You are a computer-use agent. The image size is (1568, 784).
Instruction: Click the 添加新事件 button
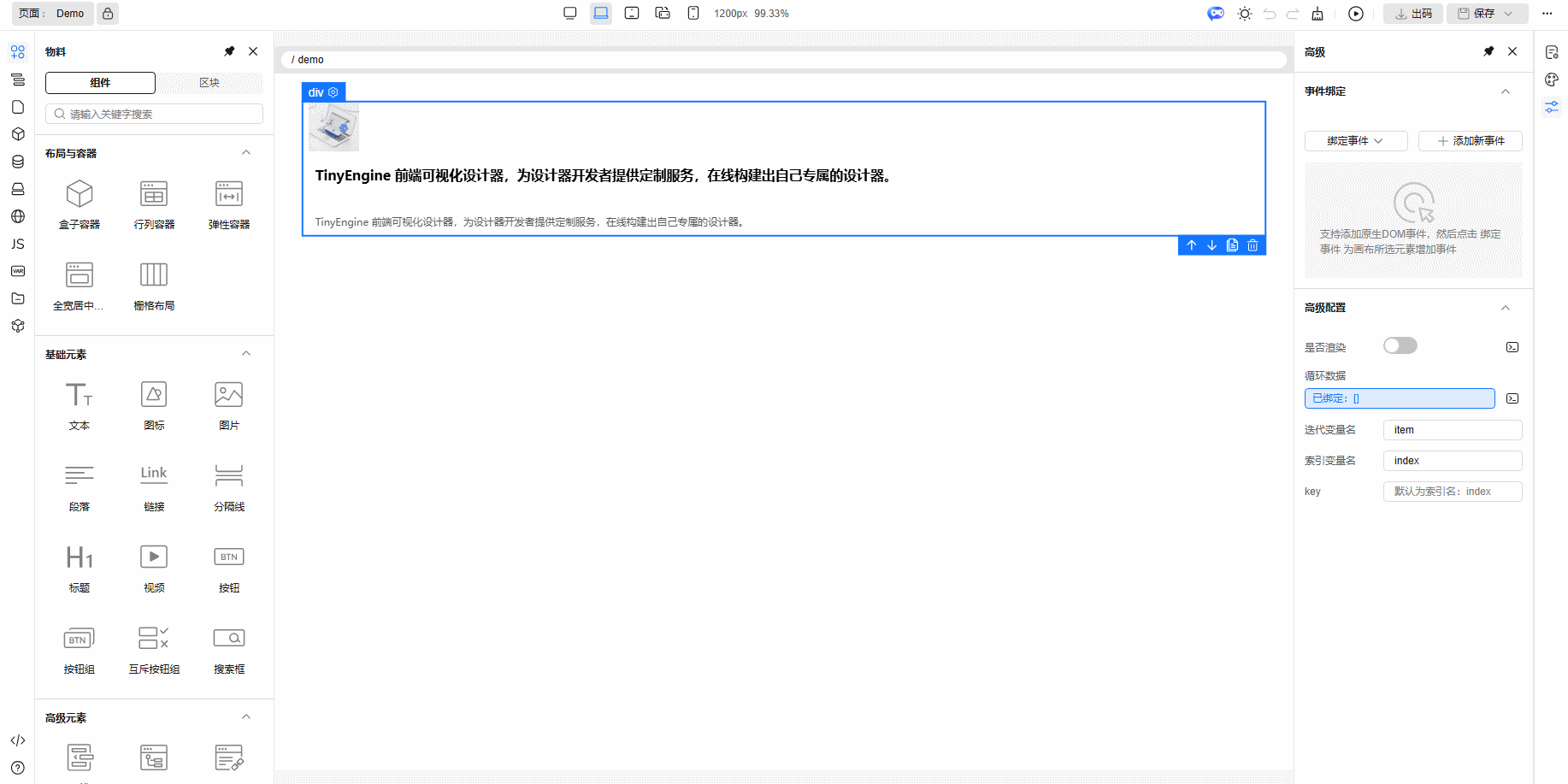1470,141
